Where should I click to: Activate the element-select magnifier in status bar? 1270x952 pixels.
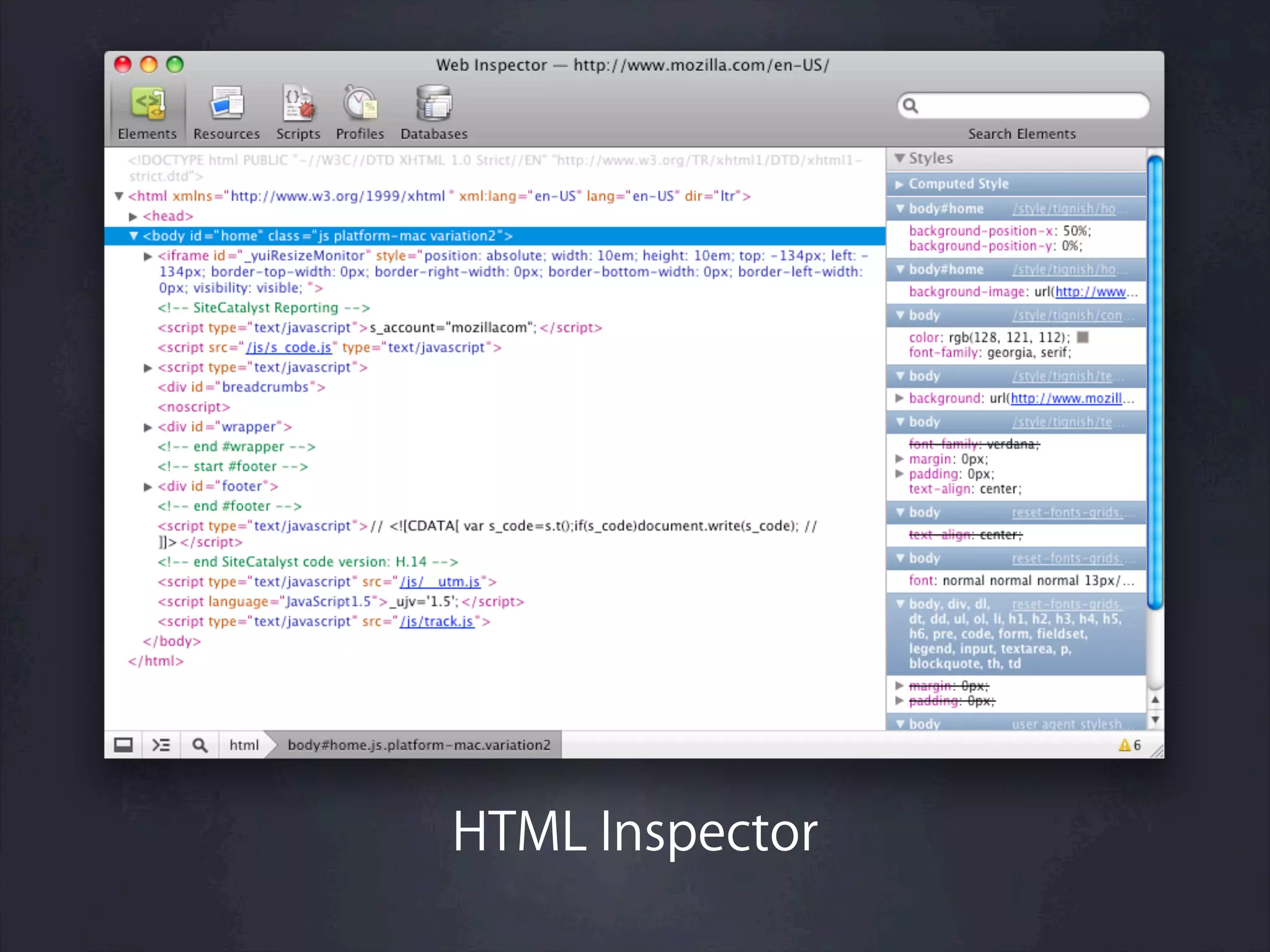pos(200,744)
